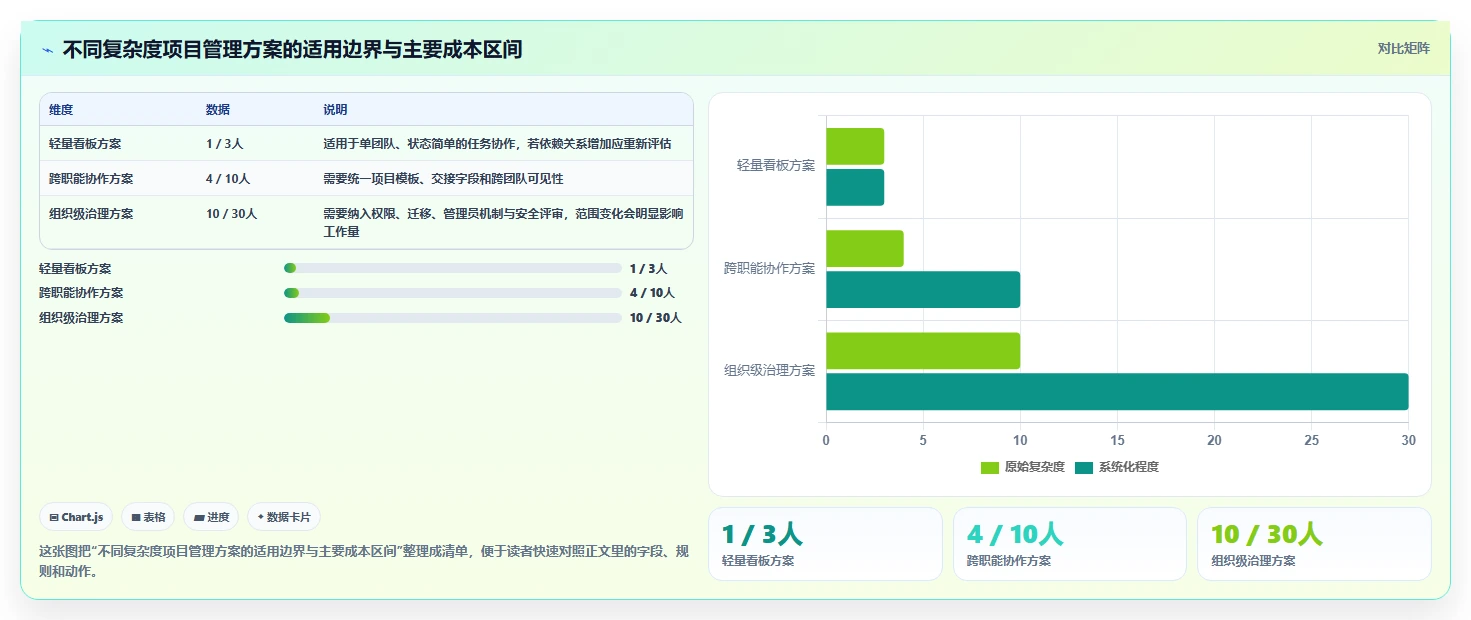Click description starting 适用于单团队
The height and width of the screenshot is (620, 1471).
tap(497, 143)
